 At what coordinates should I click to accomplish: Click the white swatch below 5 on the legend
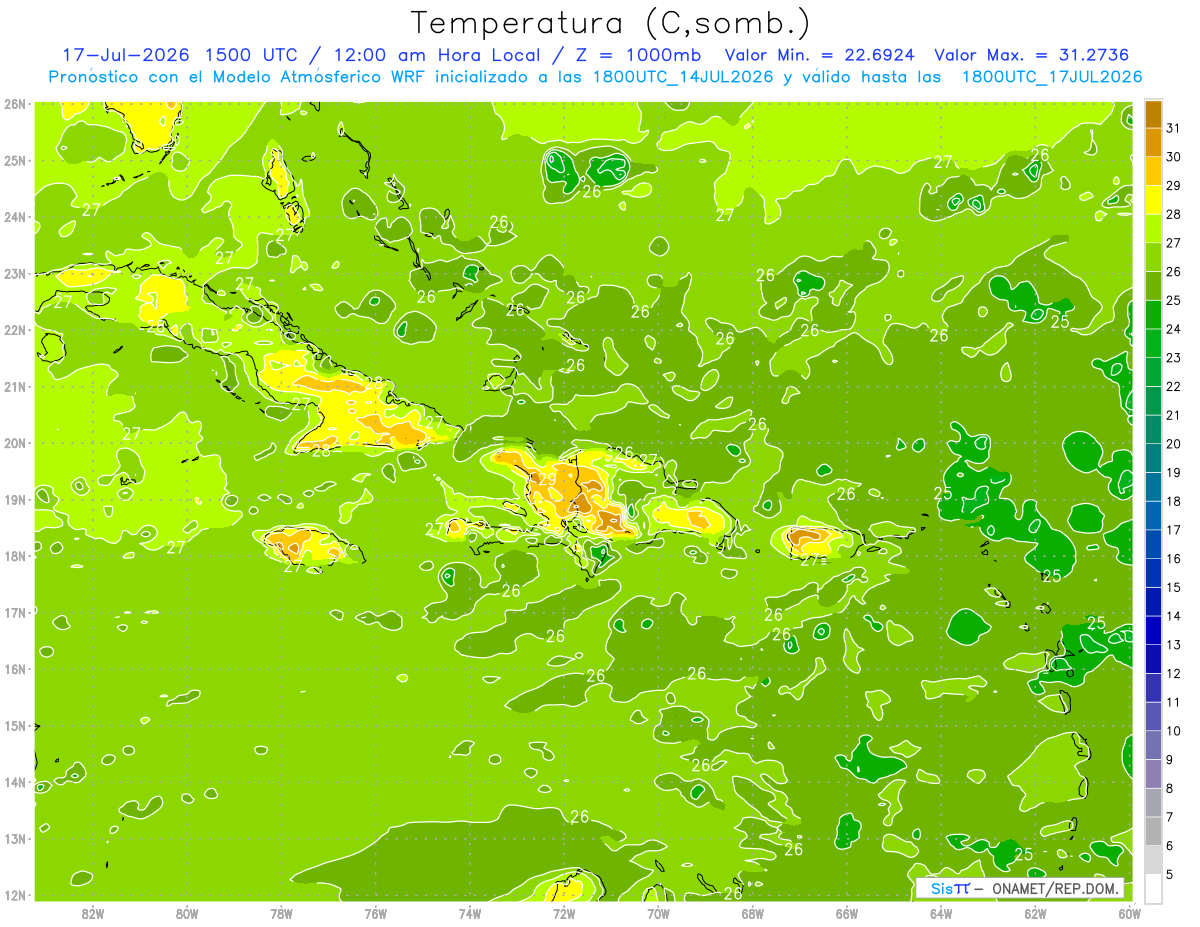[1153, 889]
